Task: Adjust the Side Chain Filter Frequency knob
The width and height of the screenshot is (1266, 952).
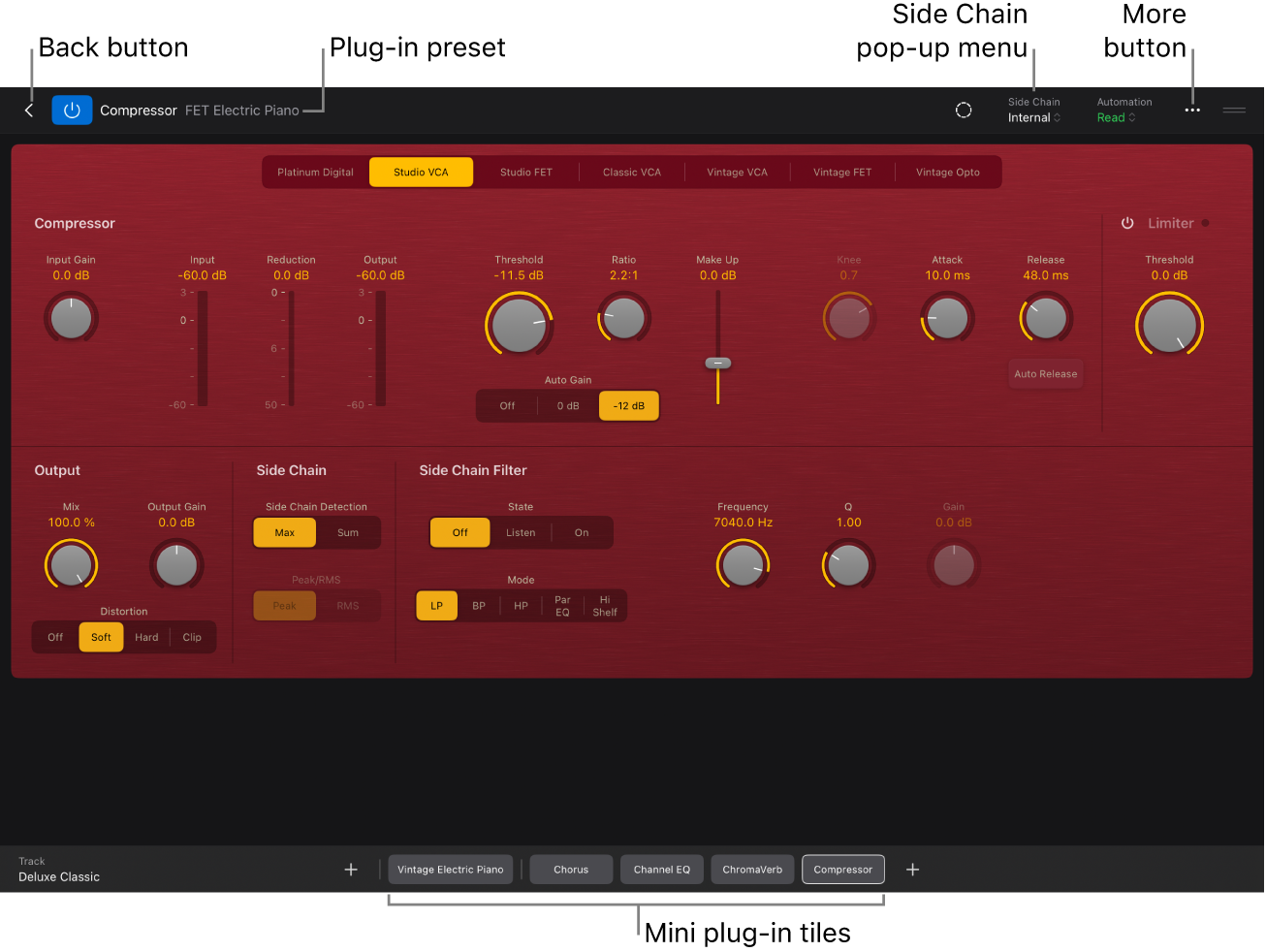Action: click(x=743, y=564)
